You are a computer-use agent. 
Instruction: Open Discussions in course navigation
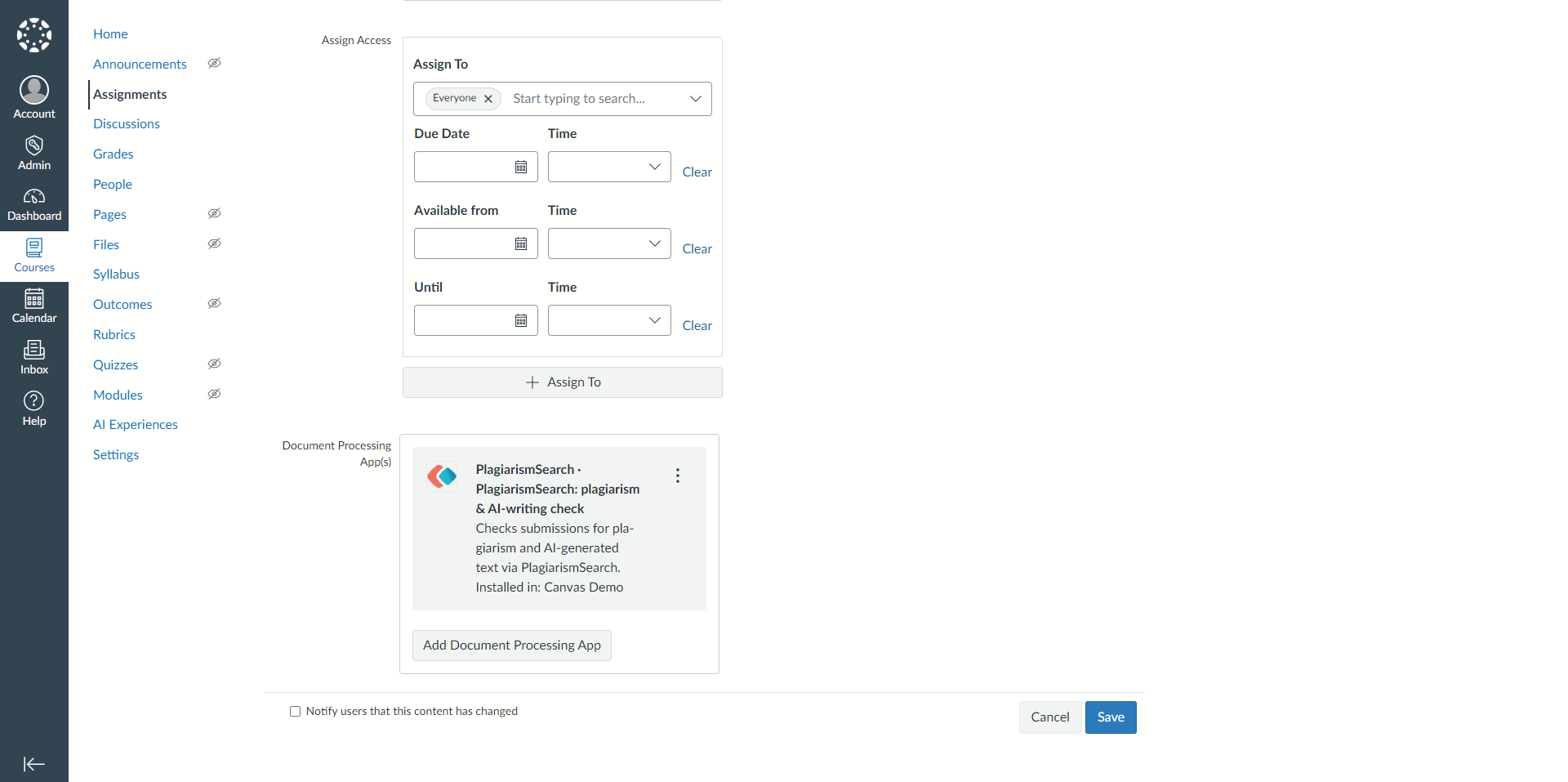[x=127, y=123]
